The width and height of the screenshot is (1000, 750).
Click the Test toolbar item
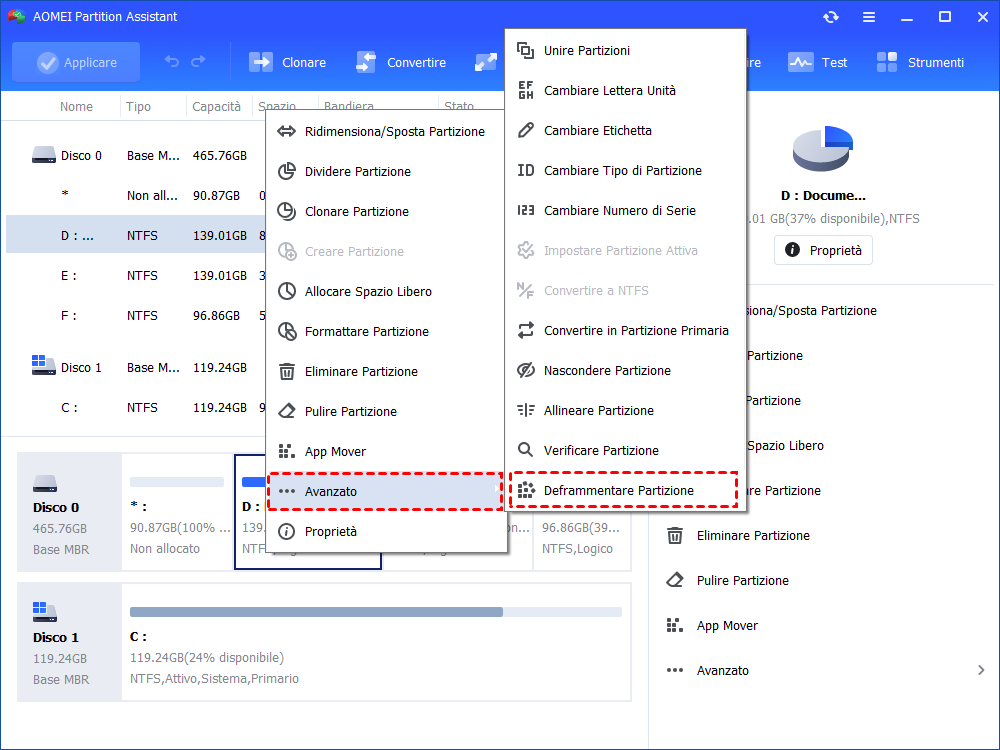pos(818,62)
